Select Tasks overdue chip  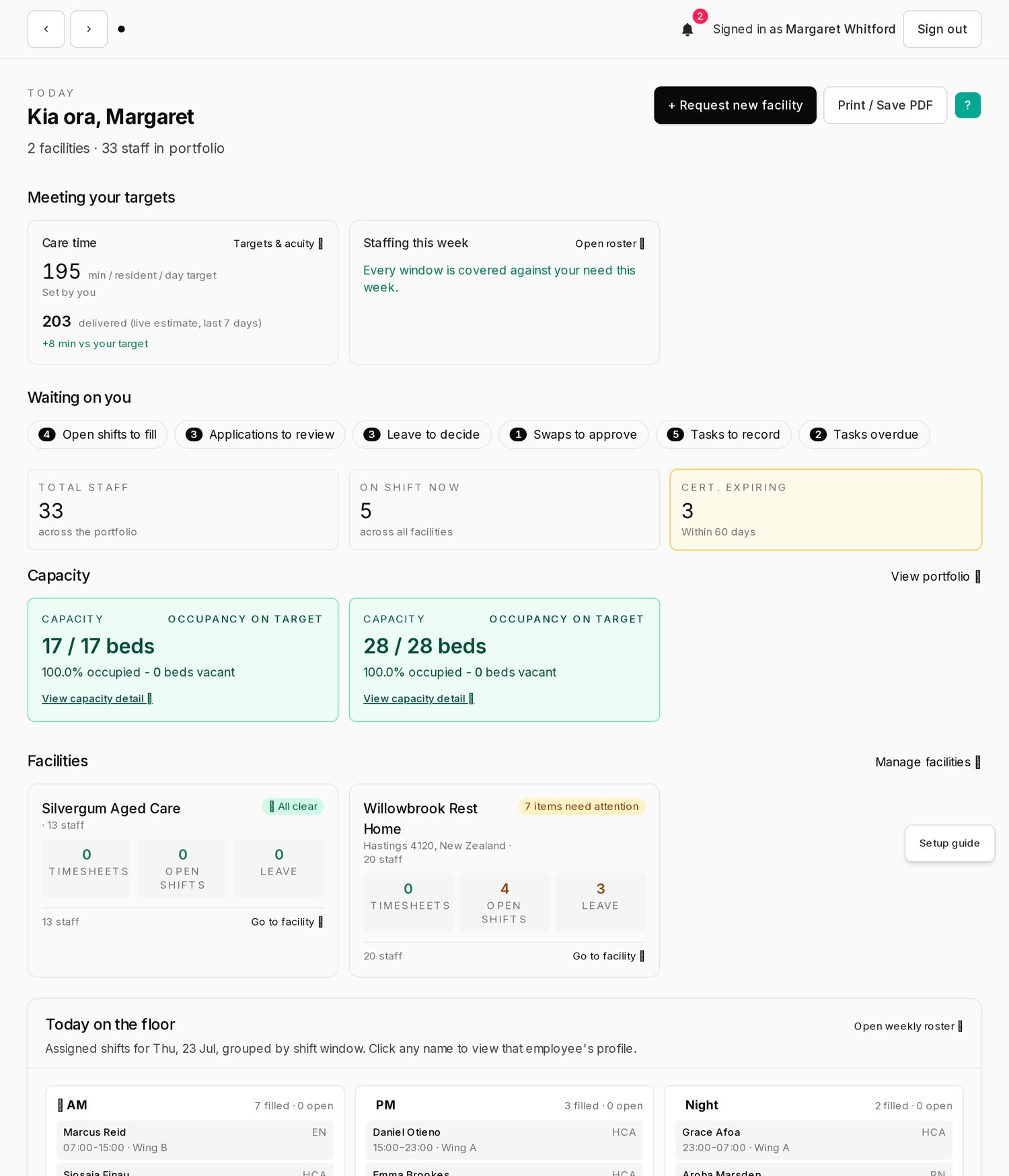click(864, 435)
